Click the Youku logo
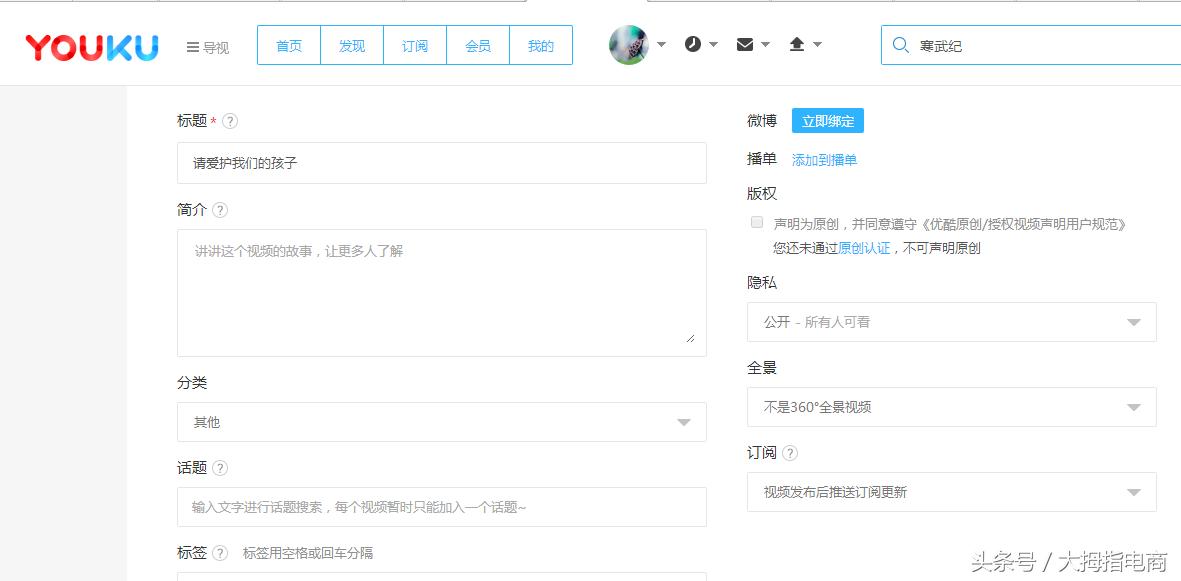 [x=91, y=45]
